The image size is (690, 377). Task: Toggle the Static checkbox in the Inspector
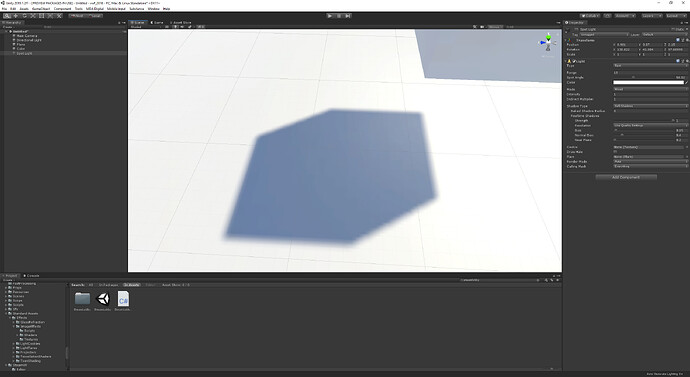[x=673, y=29]
